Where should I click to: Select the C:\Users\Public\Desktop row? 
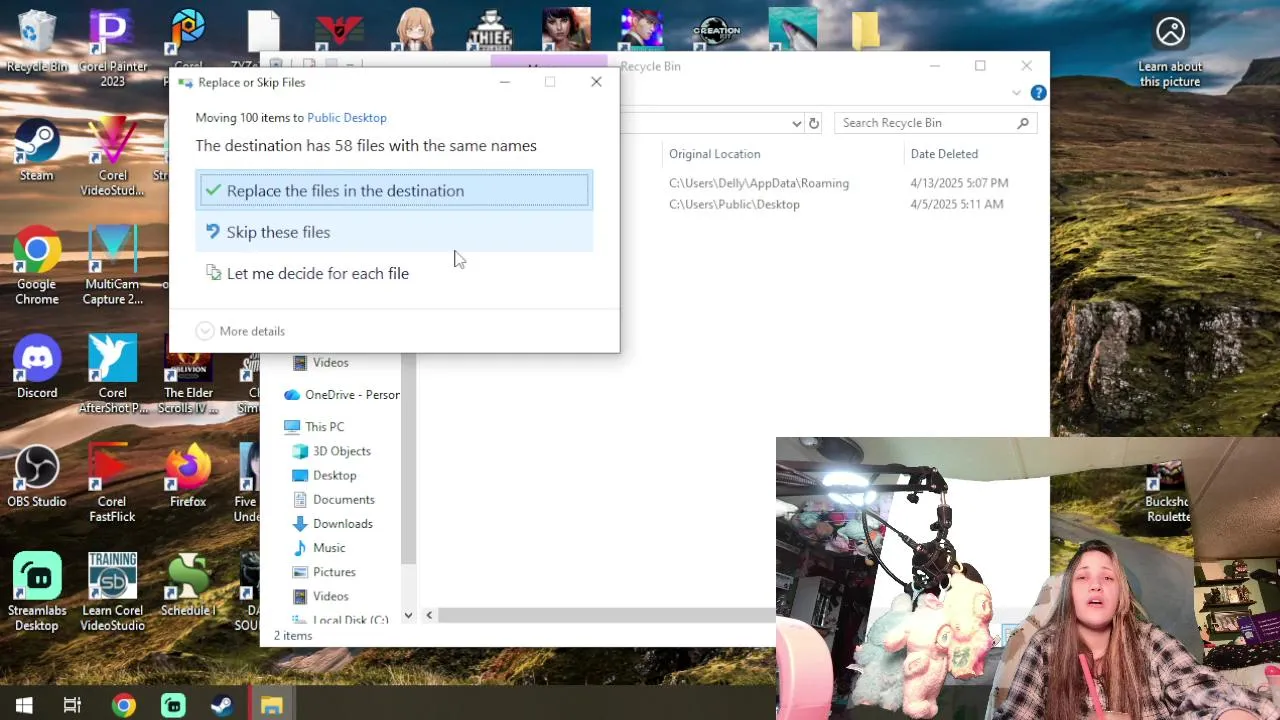pos(734,204)
